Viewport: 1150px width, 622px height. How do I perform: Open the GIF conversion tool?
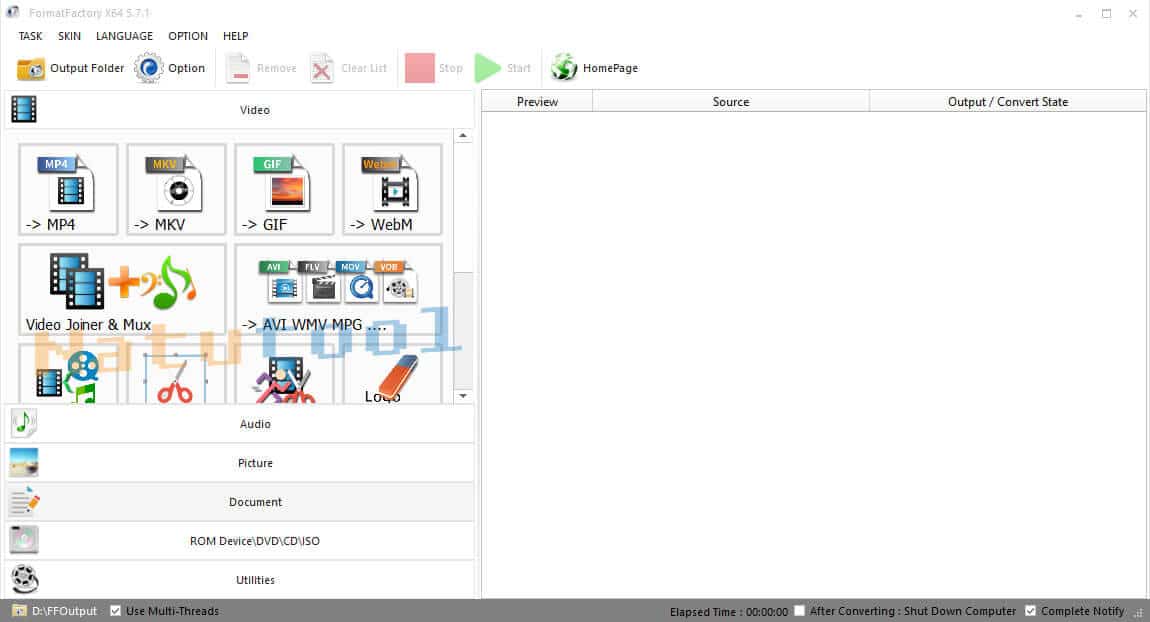coord(284,189)
